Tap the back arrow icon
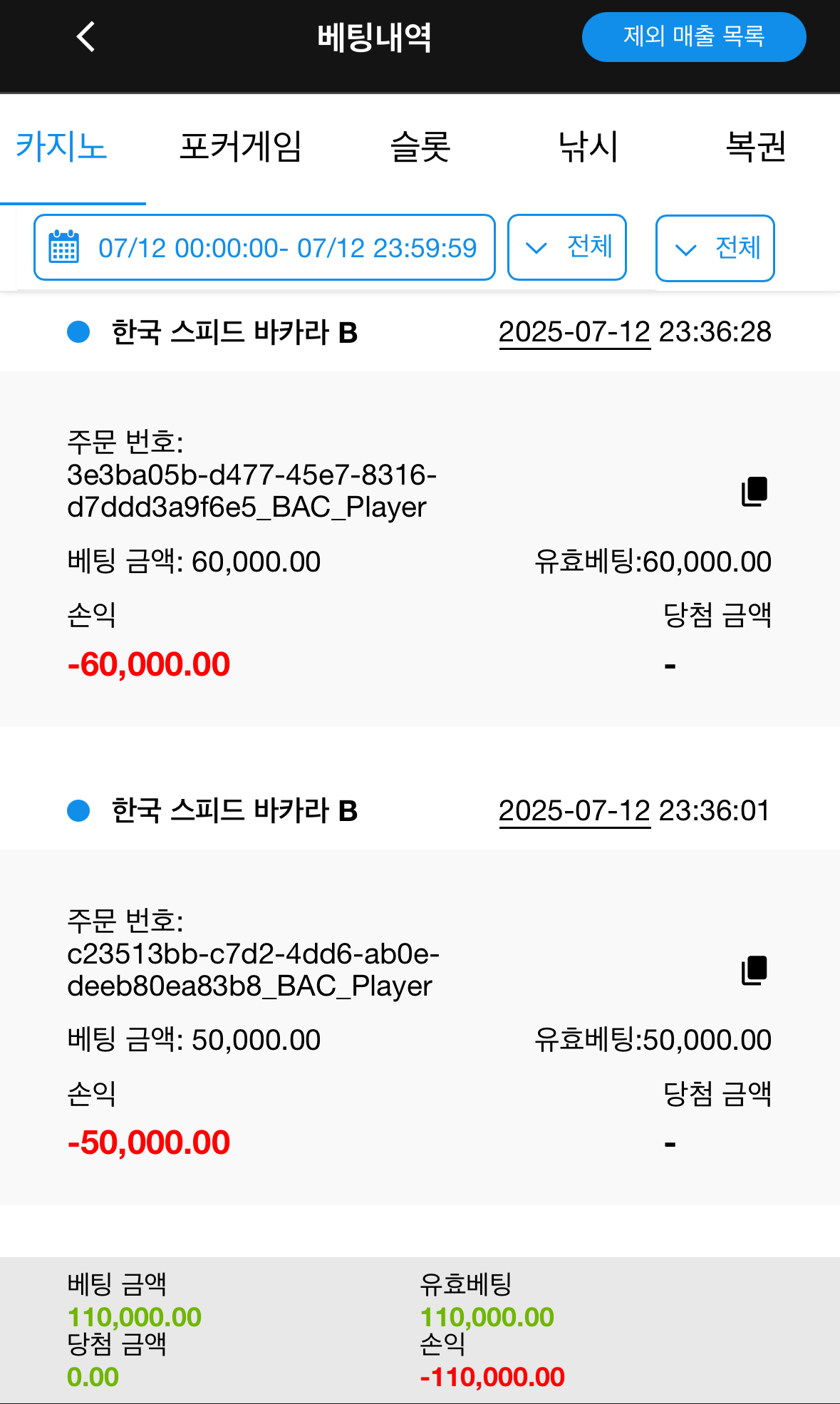 [86, 37]
